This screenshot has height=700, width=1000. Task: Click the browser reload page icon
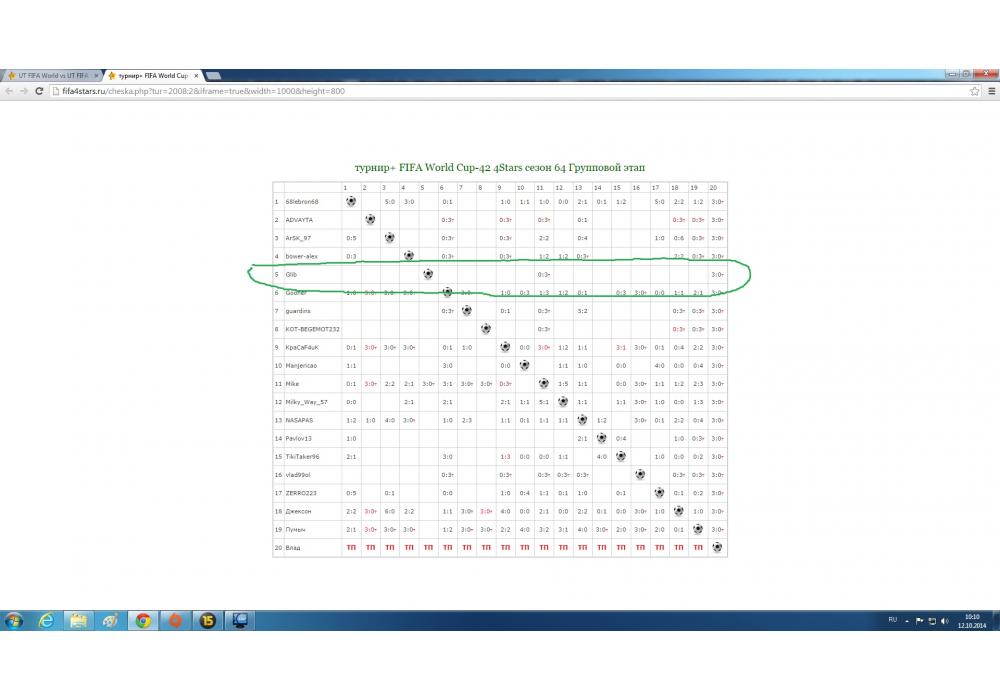click(x=39, y=91)
